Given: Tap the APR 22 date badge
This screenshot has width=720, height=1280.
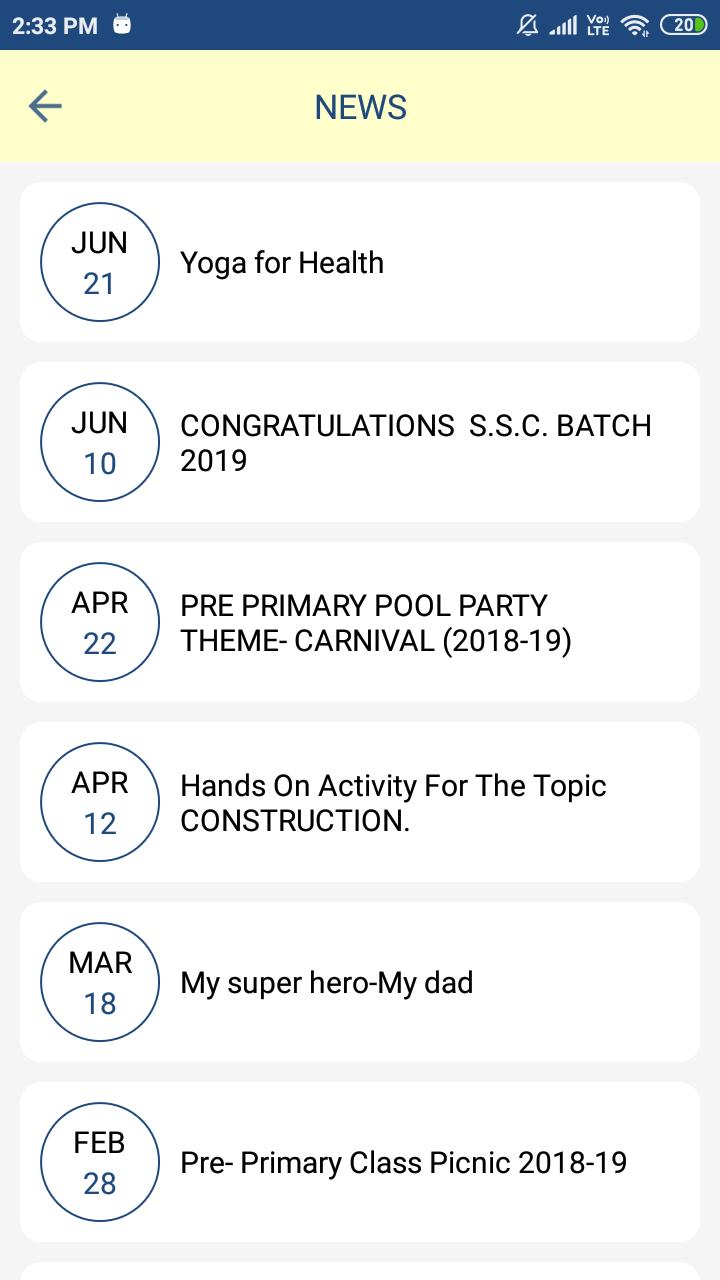Looking at the screenshot, I should (x=100, y=623).
